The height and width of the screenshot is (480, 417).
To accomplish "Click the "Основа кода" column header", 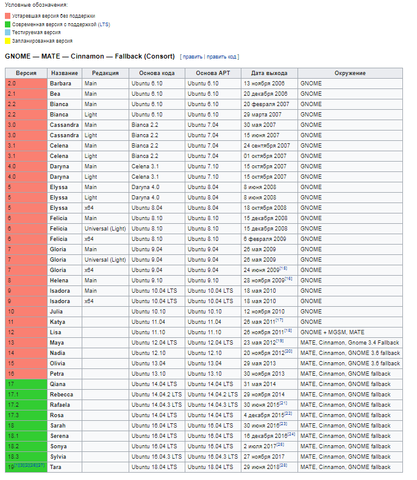I will [157, 73].
